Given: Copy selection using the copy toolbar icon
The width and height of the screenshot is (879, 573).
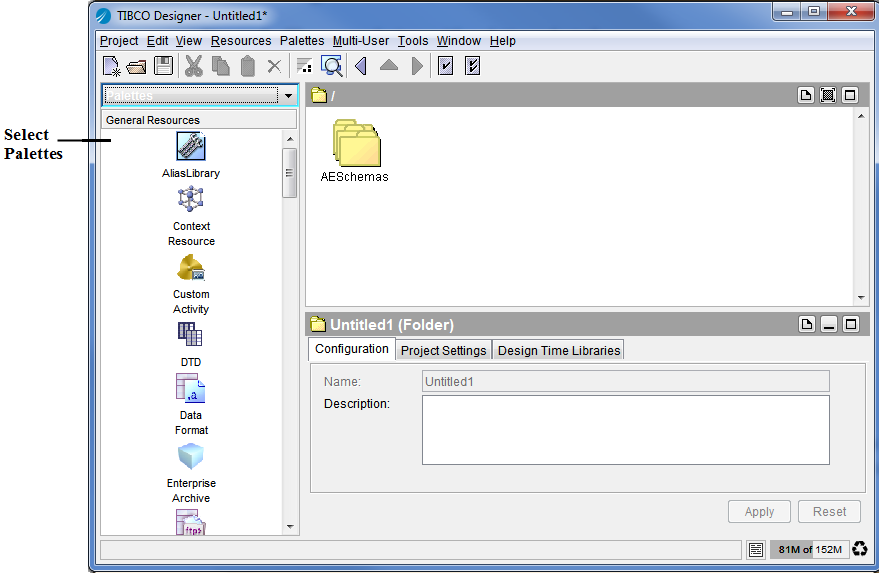Looking at the screenshot, I should [x=221, y=66].
